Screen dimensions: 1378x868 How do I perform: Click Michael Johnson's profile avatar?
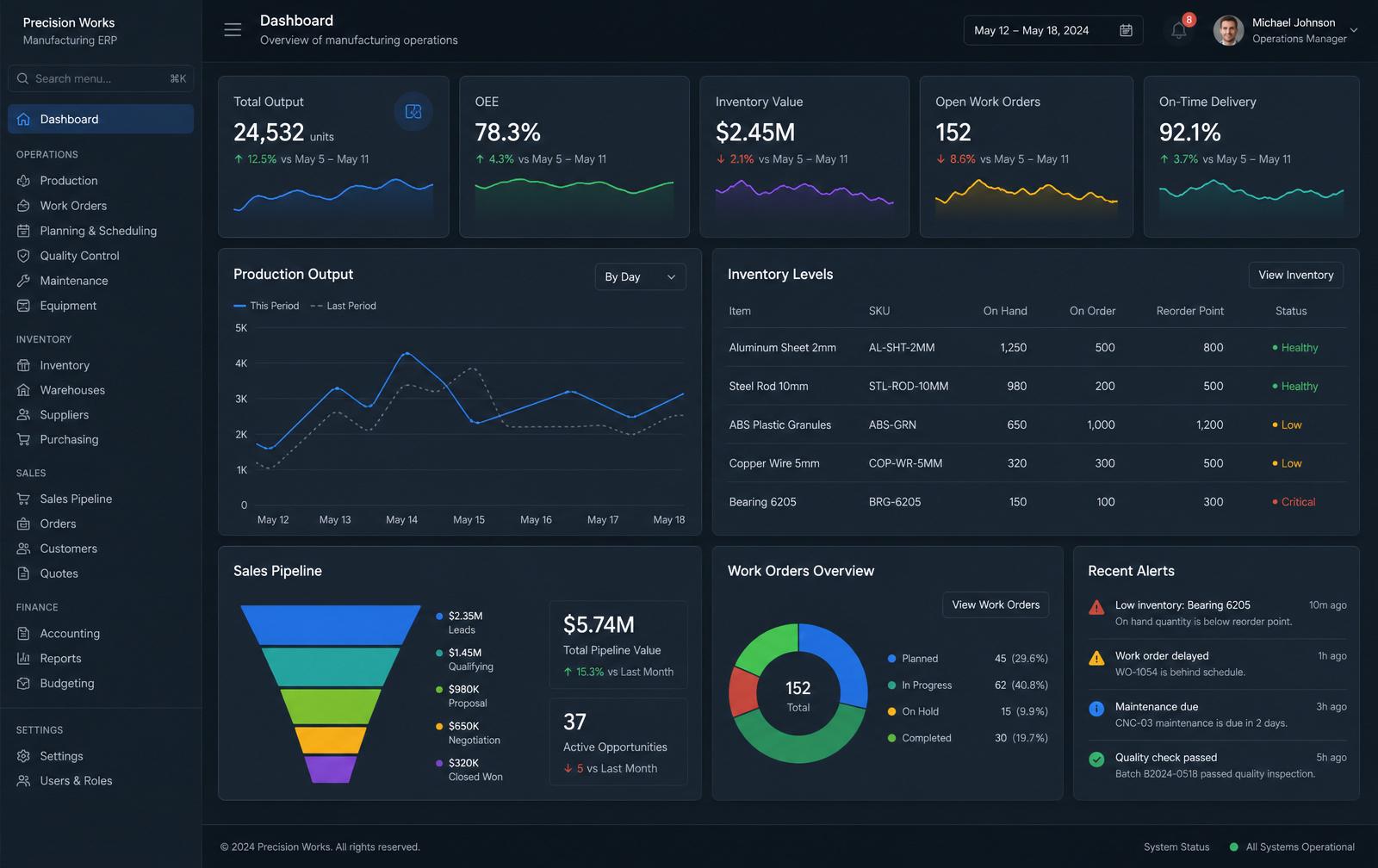pos(1228,30)
